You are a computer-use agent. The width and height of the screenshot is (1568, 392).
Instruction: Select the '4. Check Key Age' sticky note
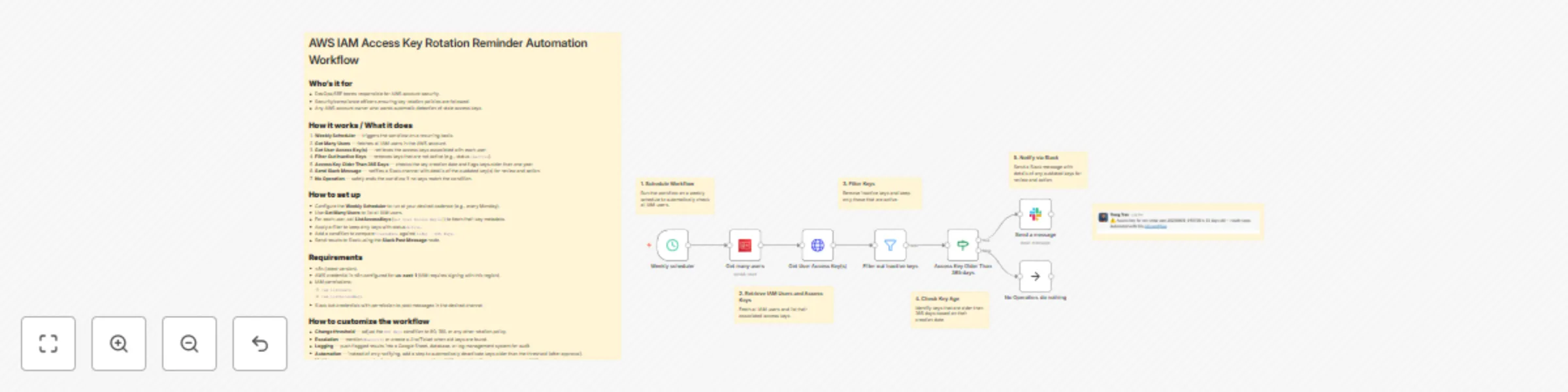pos(950,310)
